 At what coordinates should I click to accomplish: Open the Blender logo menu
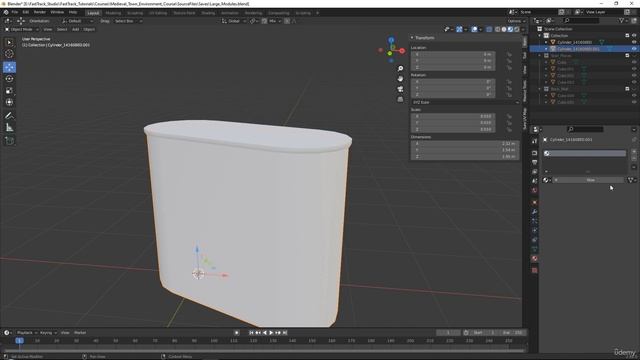tap(6, 13)
